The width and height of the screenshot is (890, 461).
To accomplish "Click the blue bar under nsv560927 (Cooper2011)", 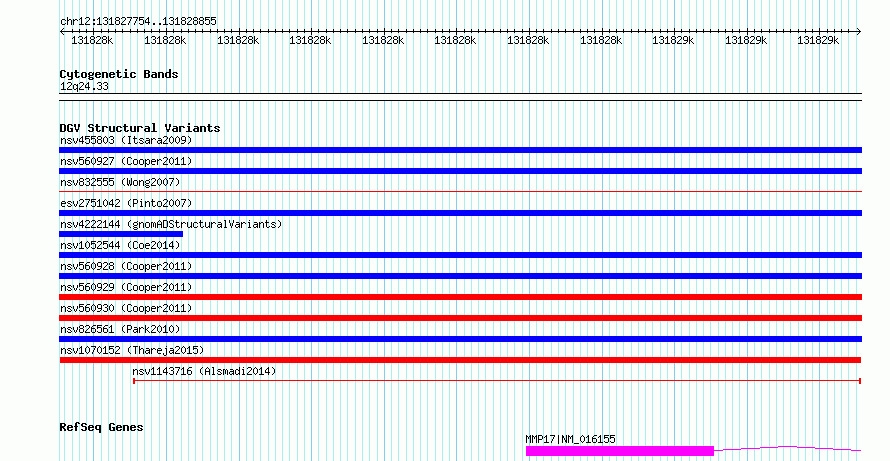I will click(460, 171).
